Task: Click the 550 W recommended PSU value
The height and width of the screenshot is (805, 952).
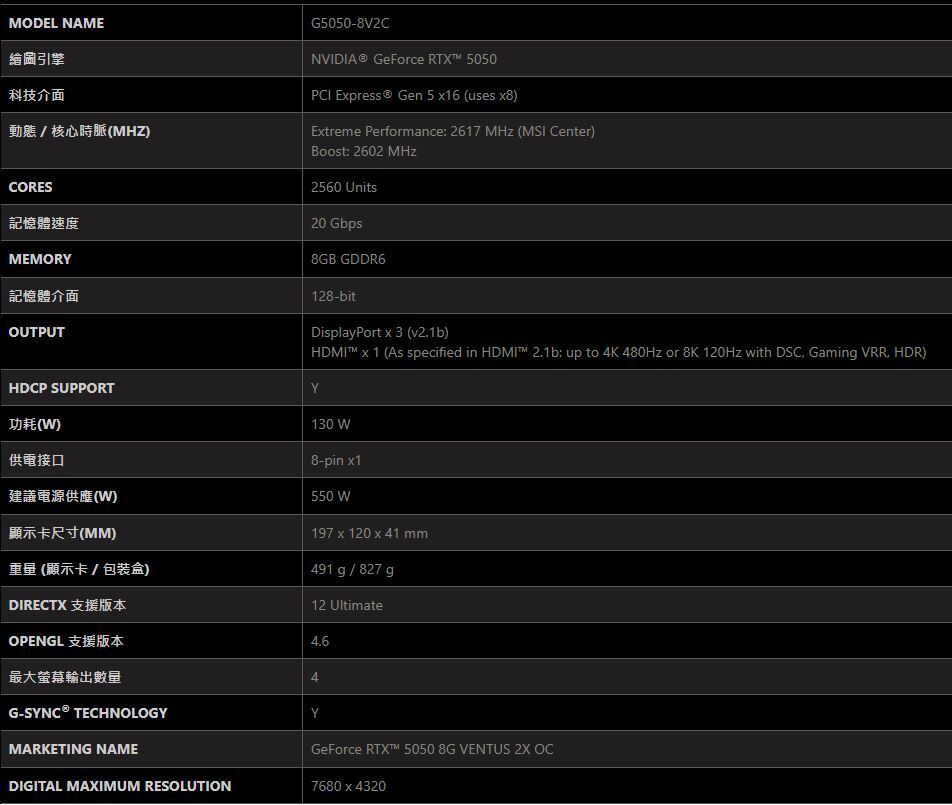Action: (x=330, y=496)
